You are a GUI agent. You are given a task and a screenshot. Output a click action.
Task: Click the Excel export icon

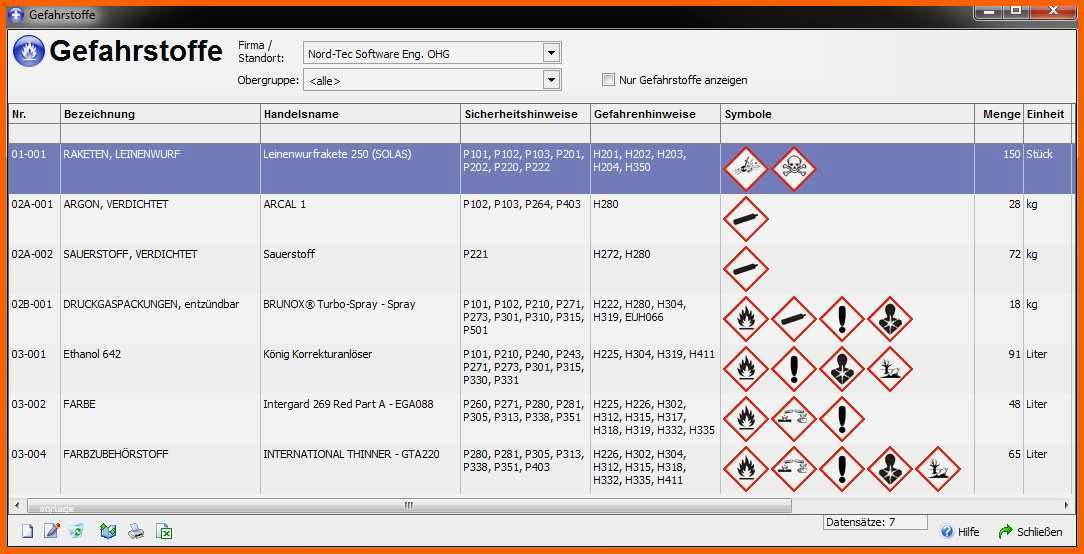(164, 531)
